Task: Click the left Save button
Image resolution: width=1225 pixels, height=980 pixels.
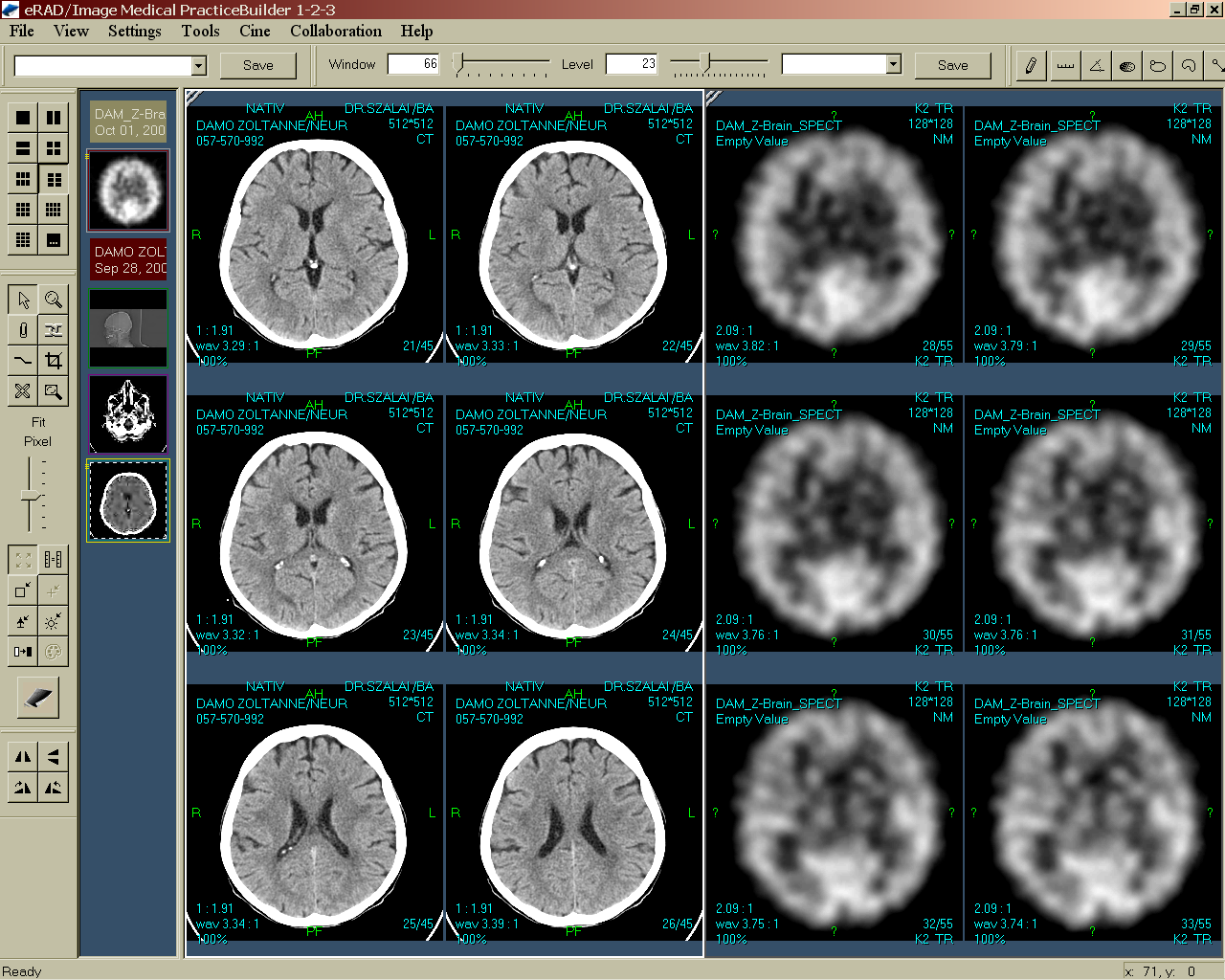Action: point(258,65)
